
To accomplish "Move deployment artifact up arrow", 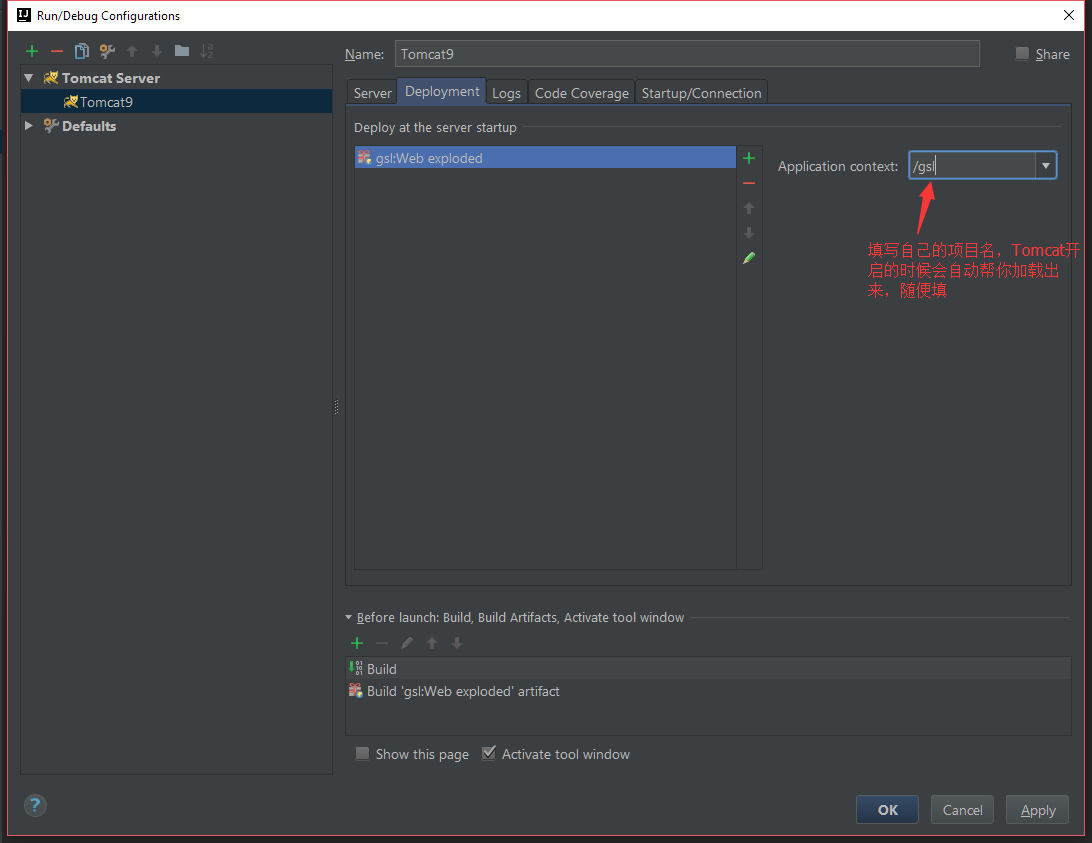I will (749, 208).
